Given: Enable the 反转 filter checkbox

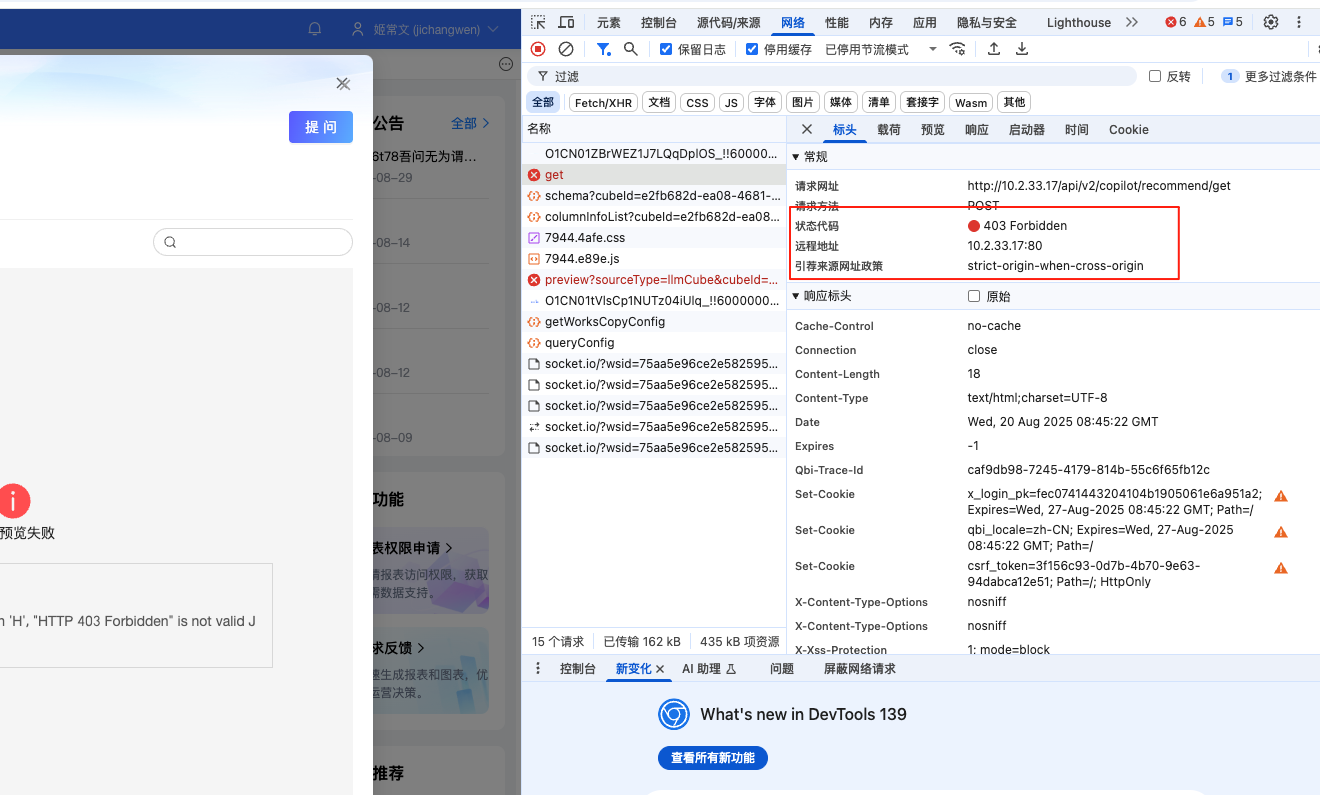Looking at the screenshot, I should pos(1155,76).
